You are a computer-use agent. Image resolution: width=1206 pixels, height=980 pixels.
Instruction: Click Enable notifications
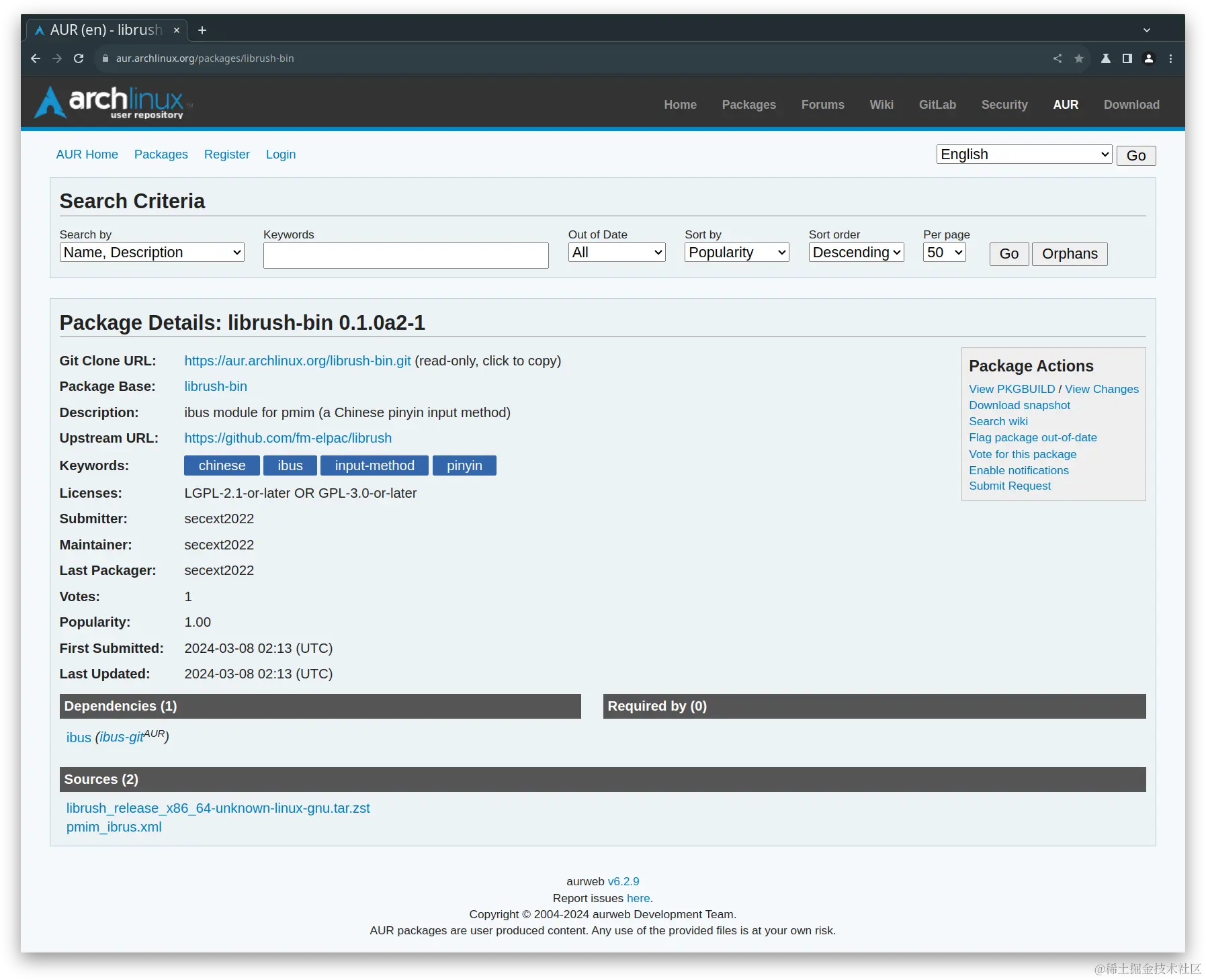click(x=1019, y=470)
